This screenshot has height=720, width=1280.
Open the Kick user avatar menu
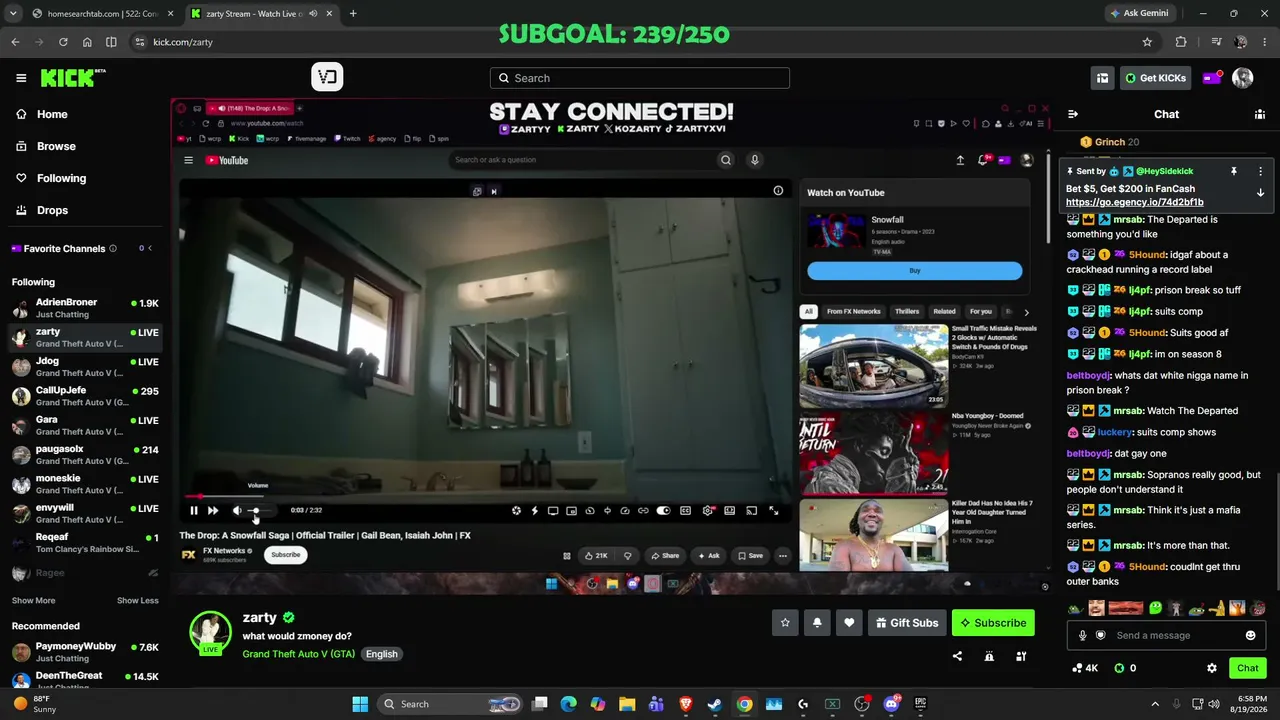(1243, 78)
